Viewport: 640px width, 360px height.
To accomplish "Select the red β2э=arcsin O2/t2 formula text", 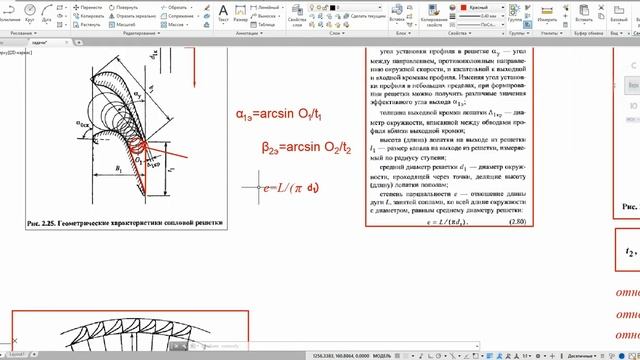I will [306, 147].
